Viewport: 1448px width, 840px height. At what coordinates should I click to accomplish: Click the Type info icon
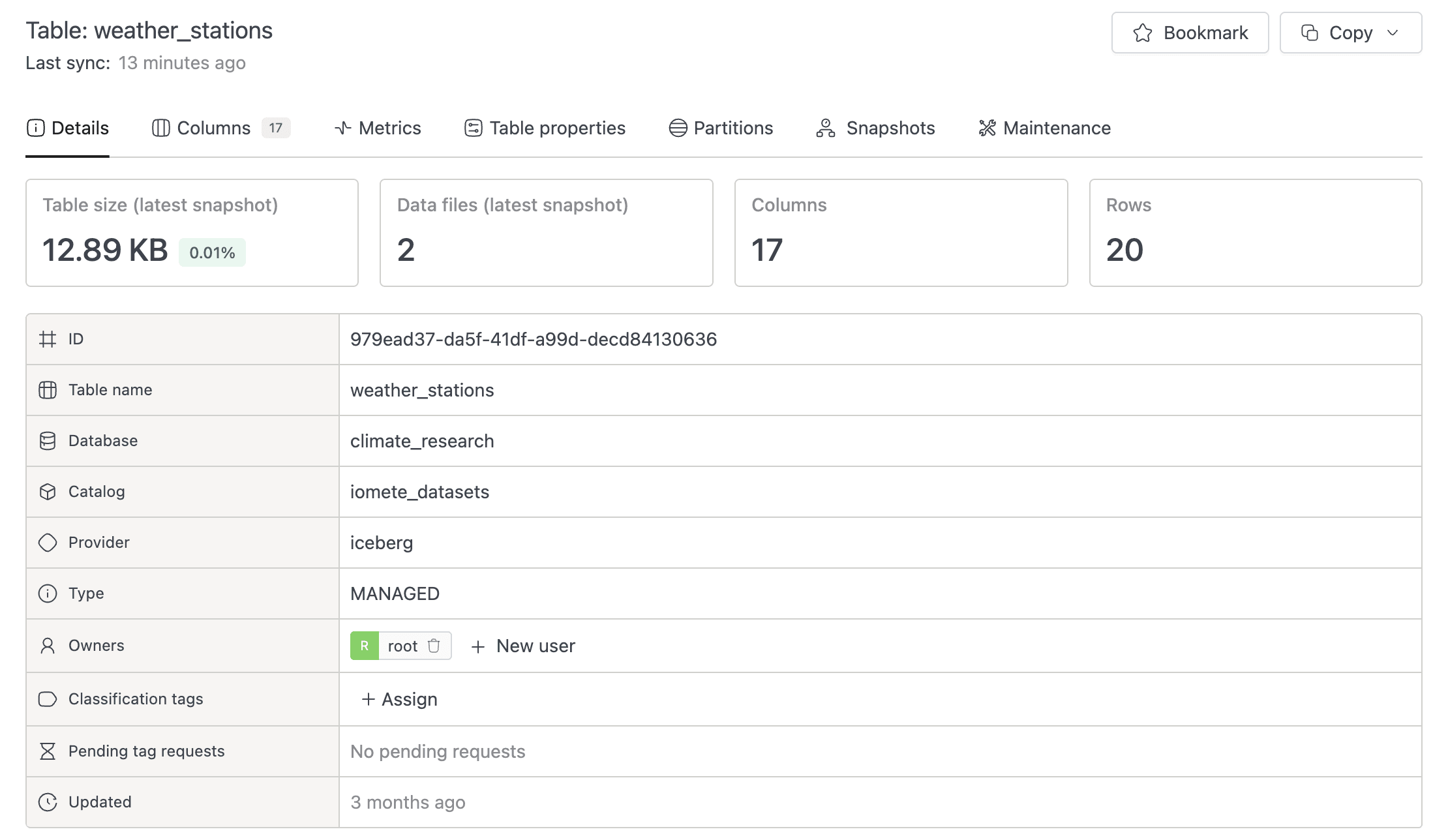click(48, 593)
